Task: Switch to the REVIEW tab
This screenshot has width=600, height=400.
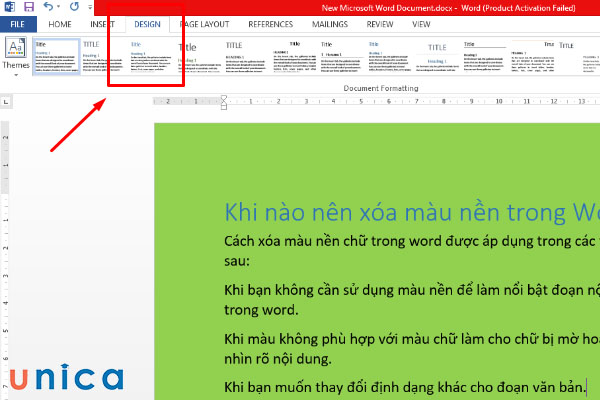Action: point(380,24)
